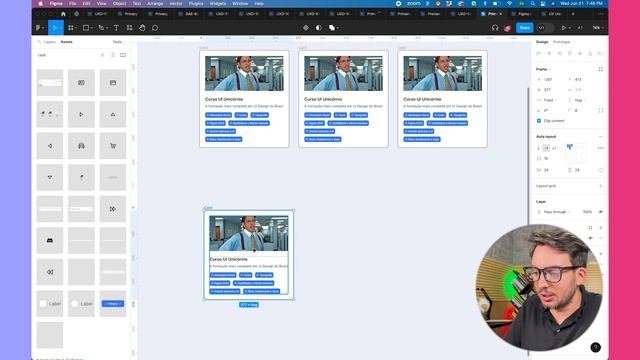Open the zoom percentage dropdown
Screen dimensions: 640x360
(x=598, y=28)
